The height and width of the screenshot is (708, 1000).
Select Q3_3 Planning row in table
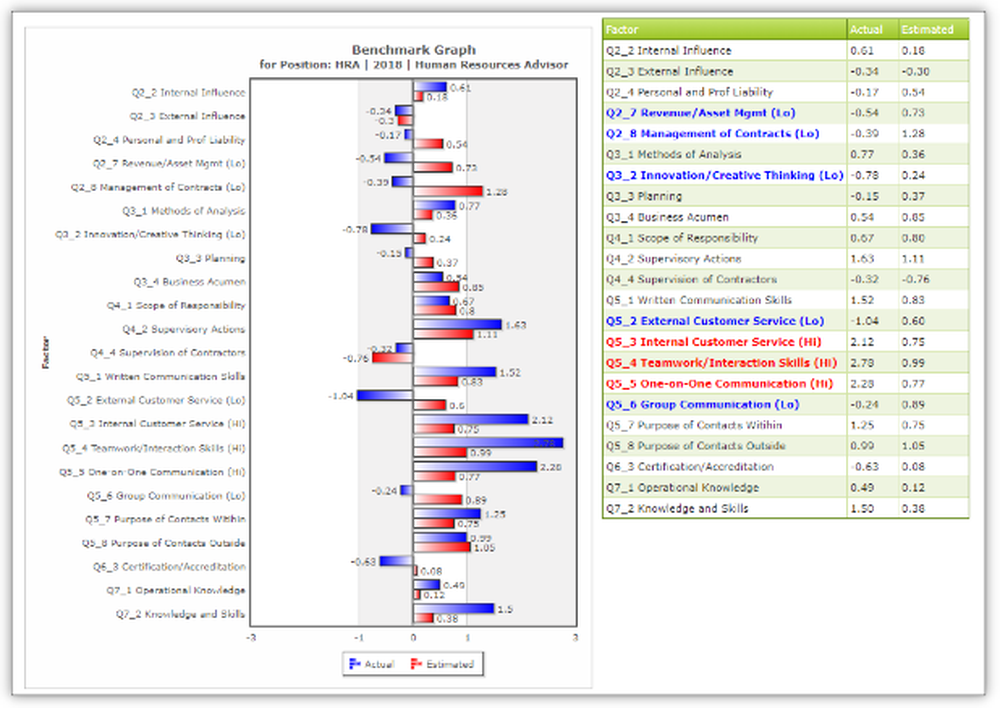click(786, 196)
